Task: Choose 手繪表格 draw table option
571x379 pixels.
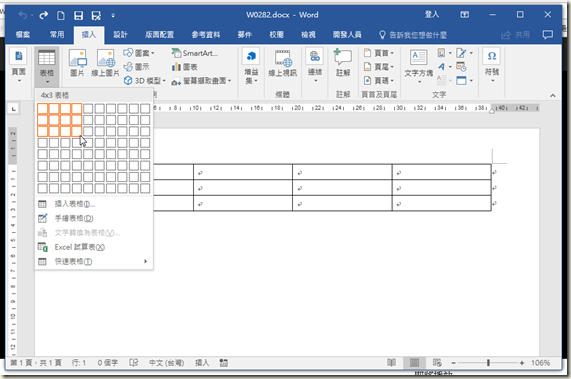Action: [x=94, y=218]
